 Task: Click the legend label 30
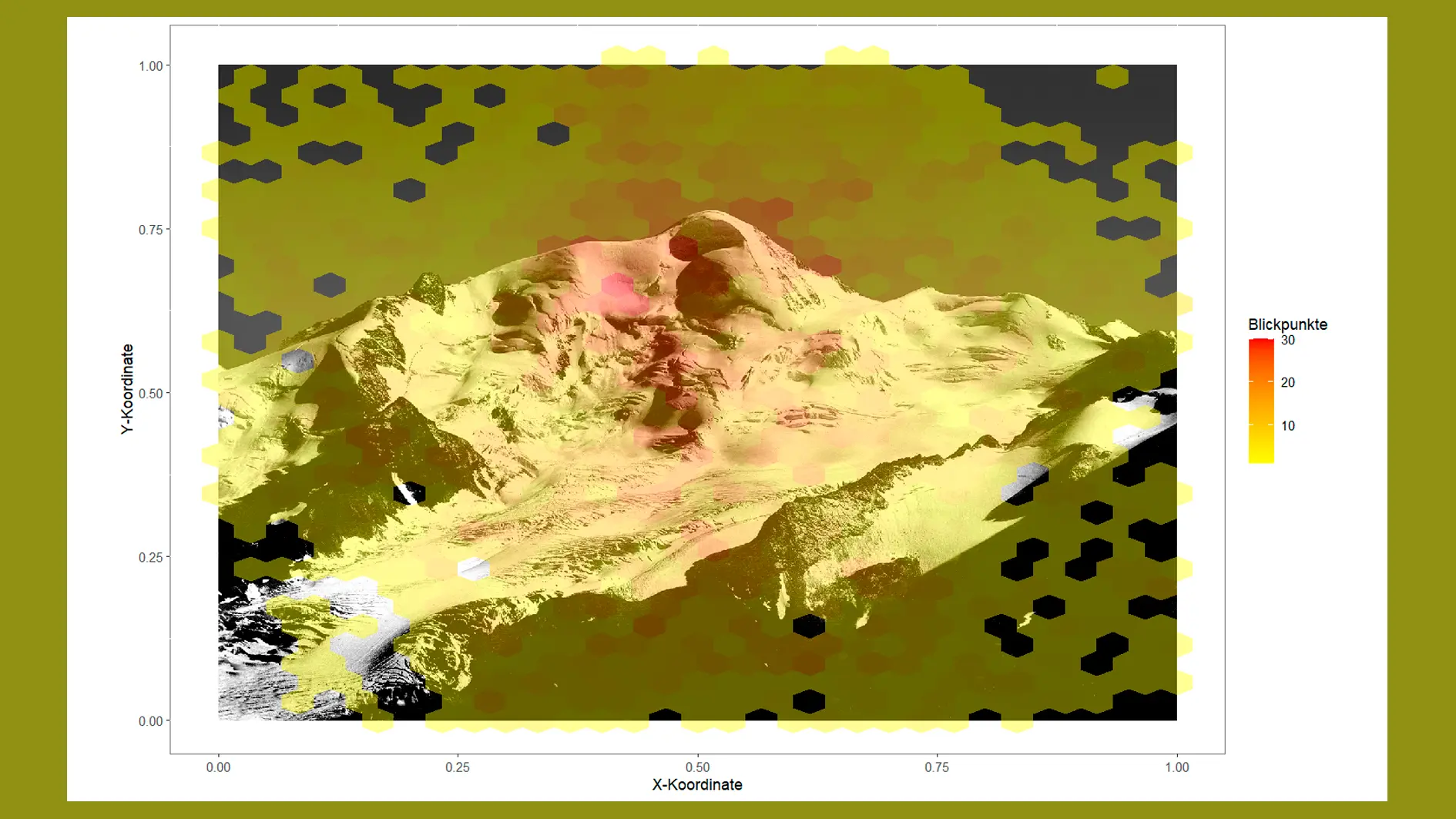coord(1287,341)
